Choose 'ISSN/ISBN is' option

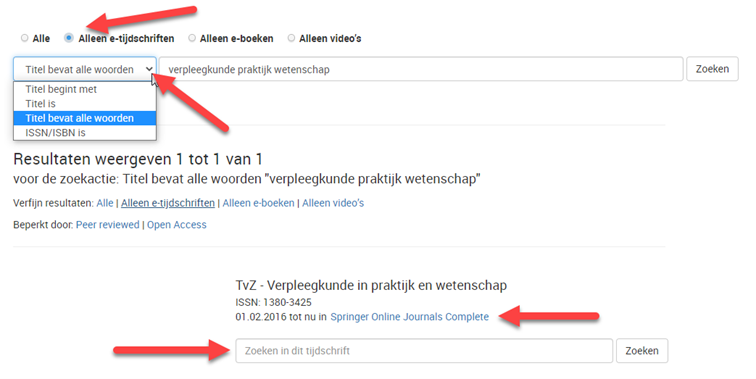tap(85, 133)
